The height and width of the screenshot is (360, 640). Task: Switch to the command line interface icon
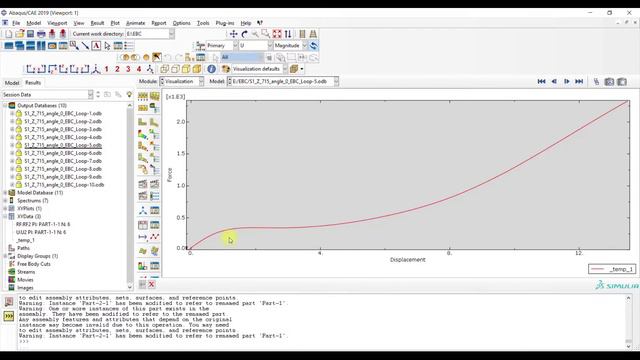click(9, 316)
